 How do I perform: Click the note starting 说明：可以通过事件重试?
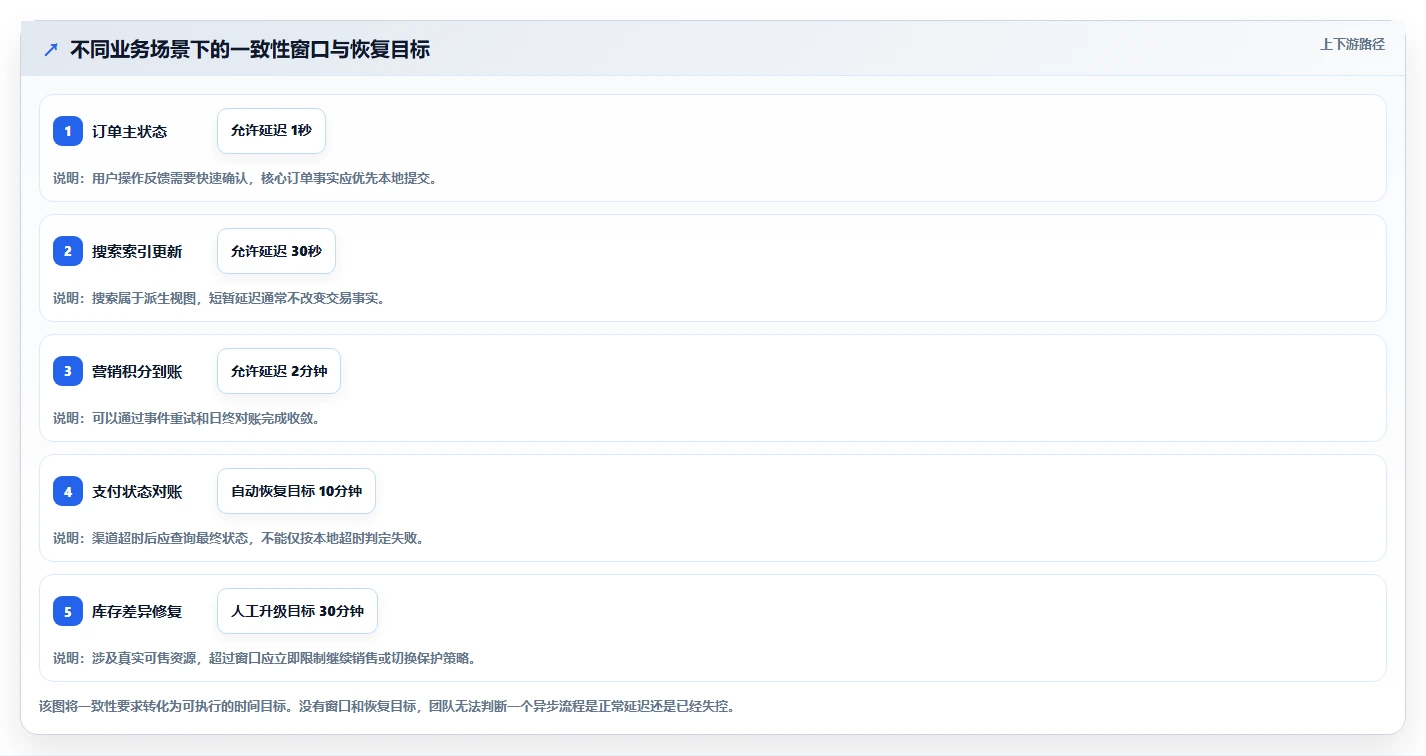pyautogui.click(x=186, y=418)
